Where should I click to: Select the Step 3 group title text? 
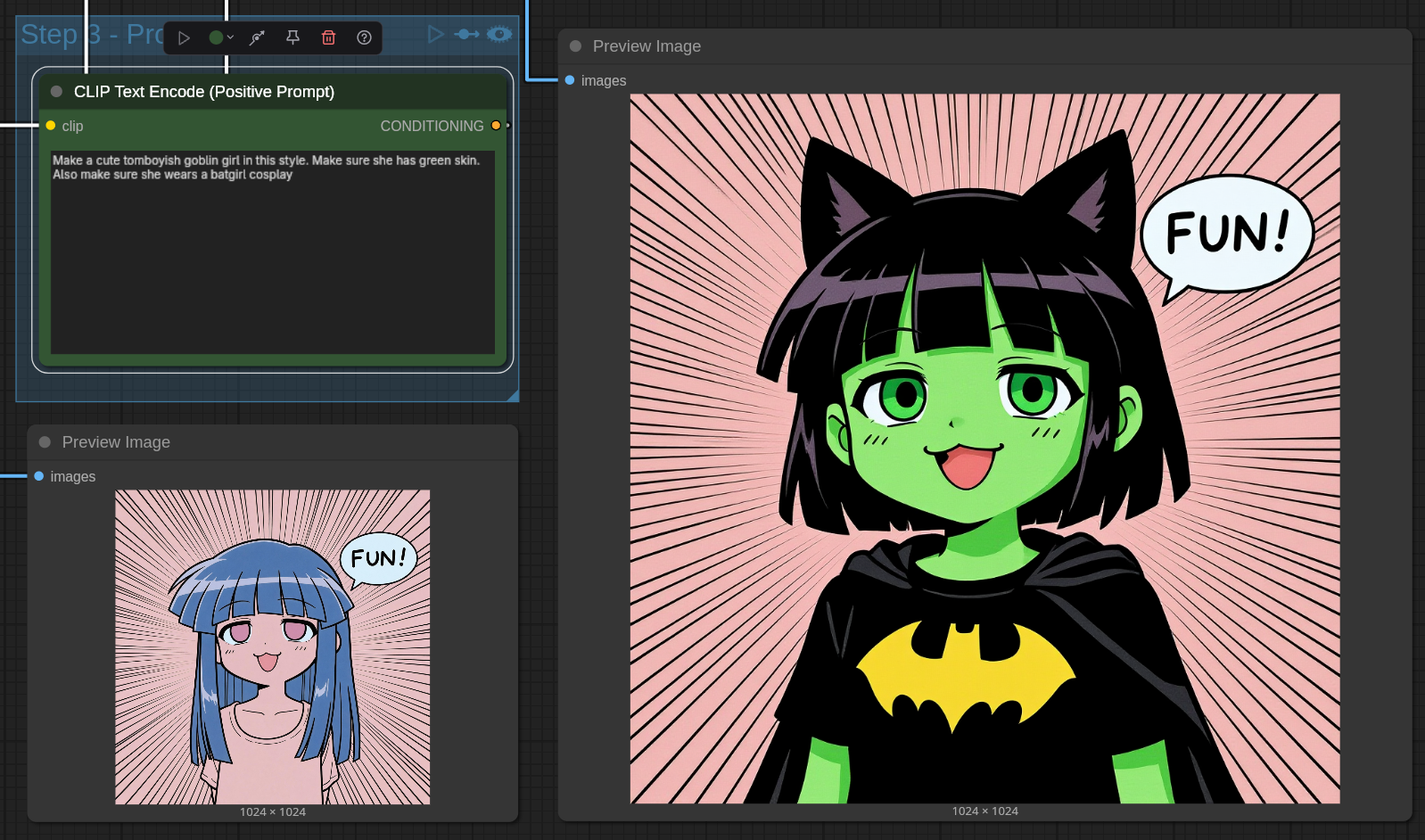click(92, 34)
